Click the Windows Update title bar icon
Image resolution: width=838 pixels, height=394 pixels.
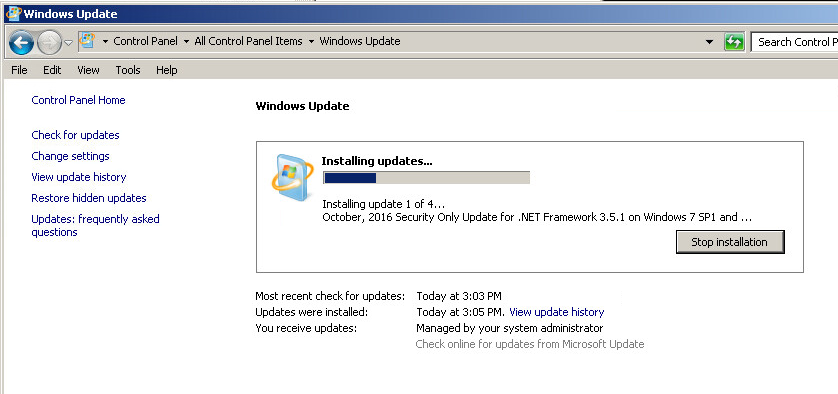point(13,13)
